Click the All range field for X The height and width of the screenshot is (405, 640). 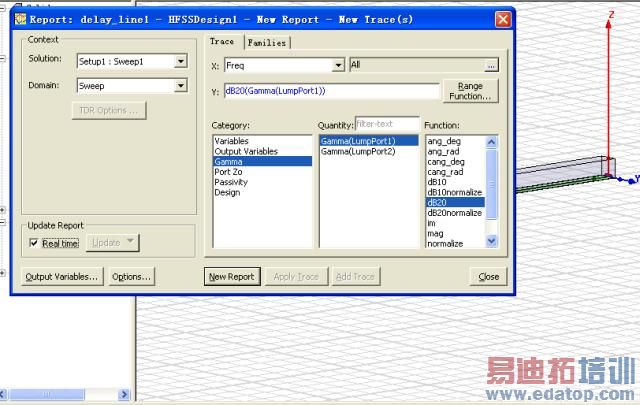tap(417, 65)
